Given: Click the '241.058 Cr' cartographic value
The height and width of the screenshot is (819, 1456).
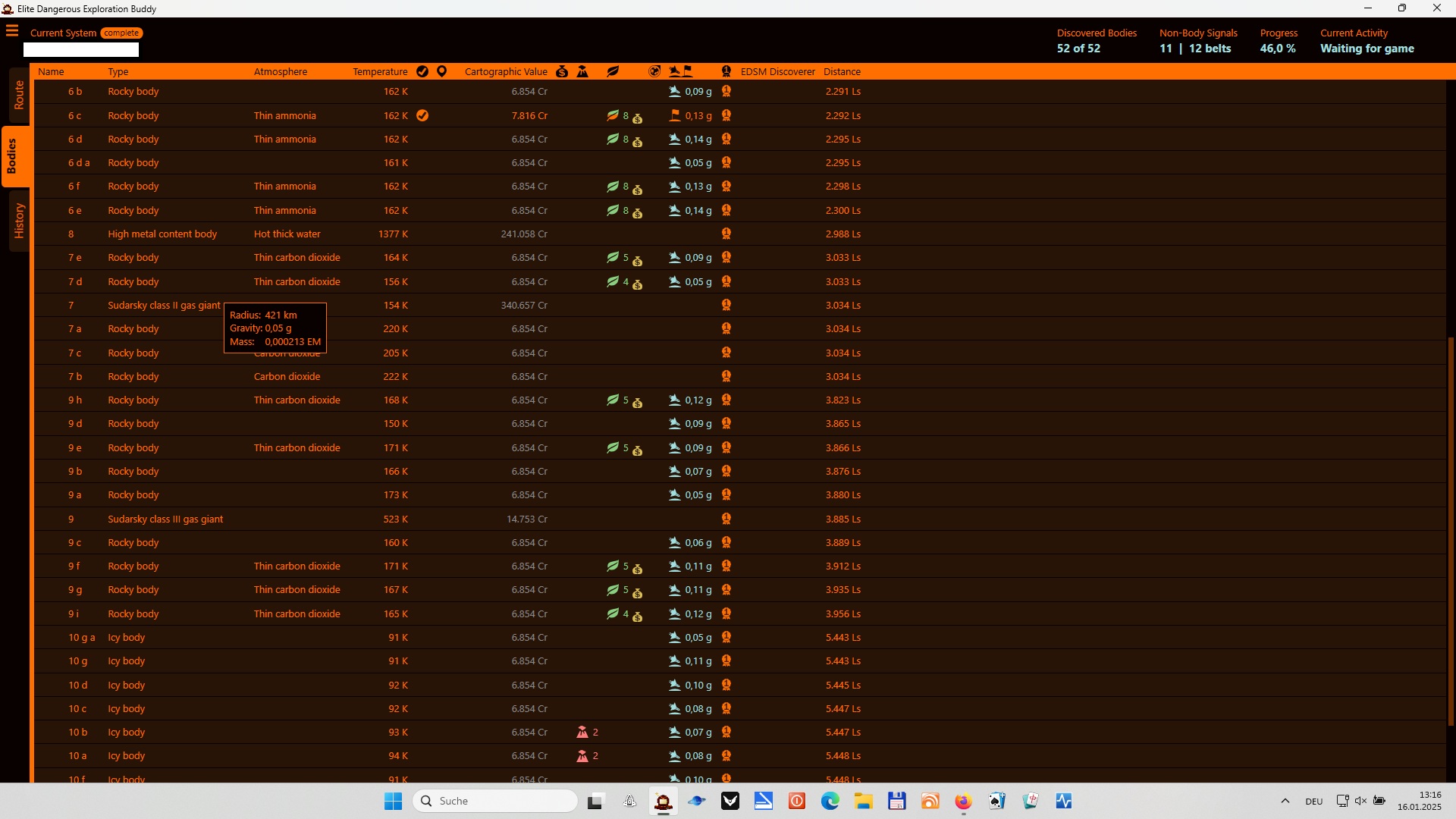Looking at the screenshot, I should coord(524,234).
